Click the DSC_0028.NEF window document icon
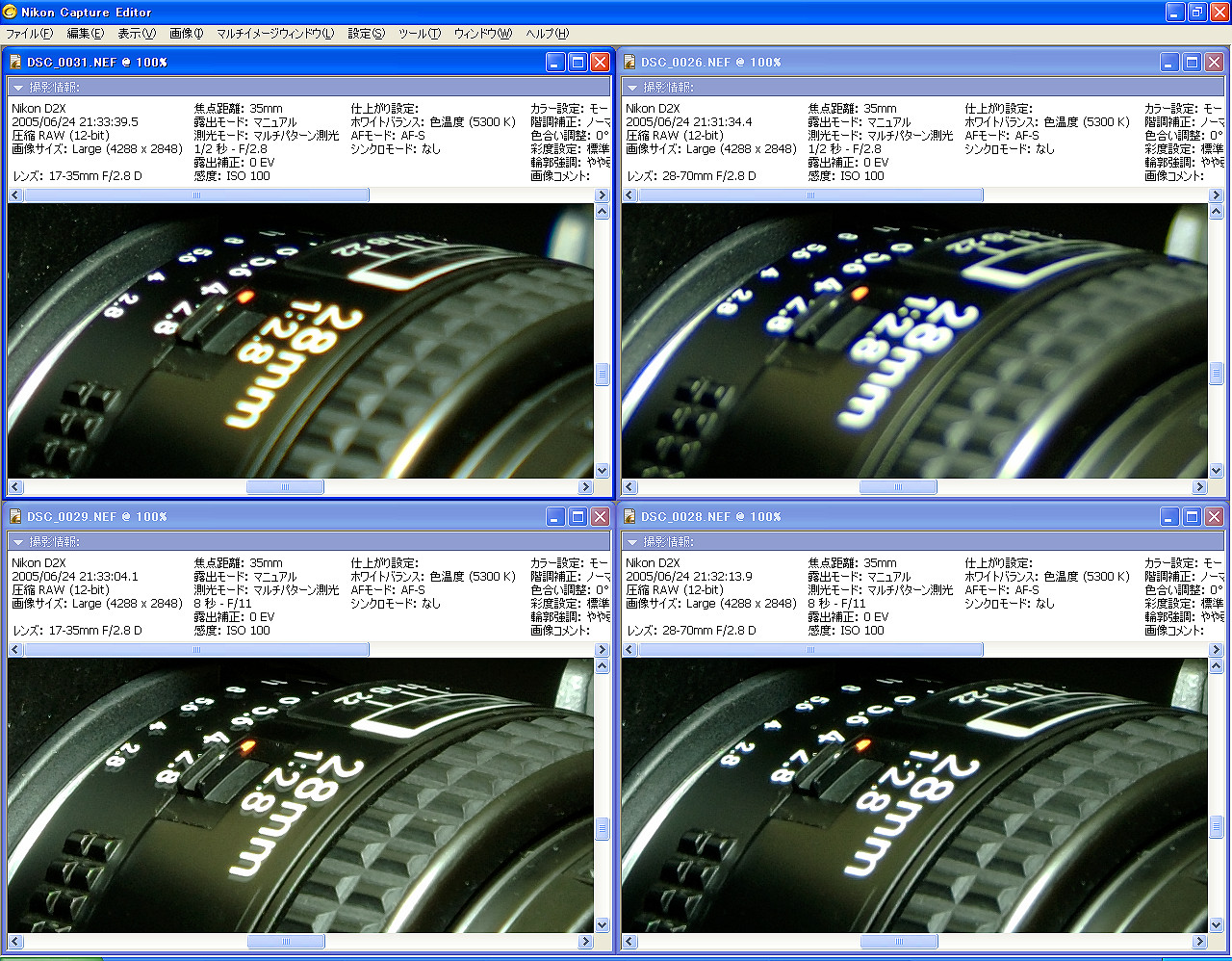Image resolution: width=1232 pixels, height=961 pixels. point(629,516)
